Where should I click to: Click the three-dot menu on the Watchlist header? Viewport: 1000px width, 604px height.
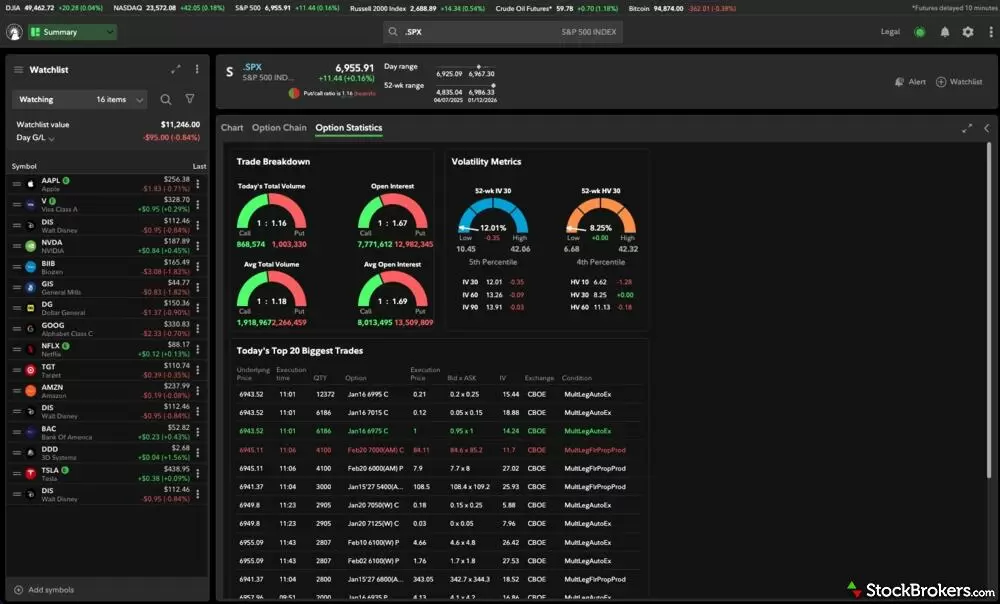196,69
